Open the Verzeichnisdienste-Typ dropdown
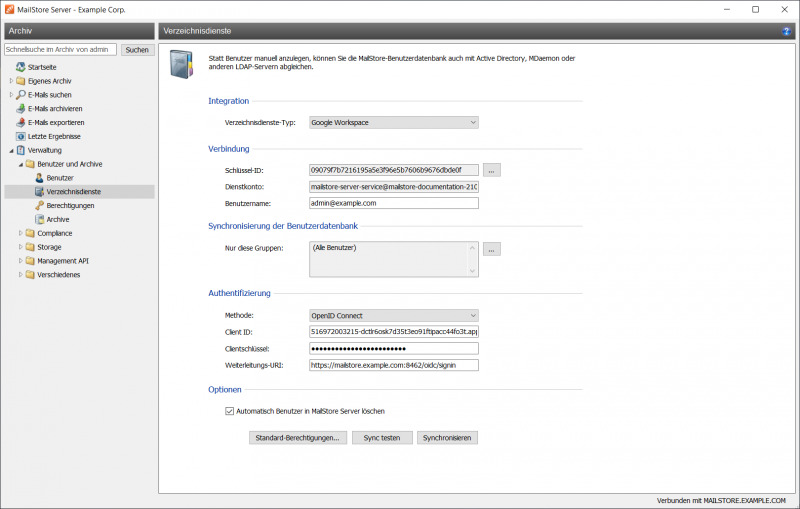Image resolution: width=800 pixels, height=509 pixels. pyautogui.click(x=393, y=123)
